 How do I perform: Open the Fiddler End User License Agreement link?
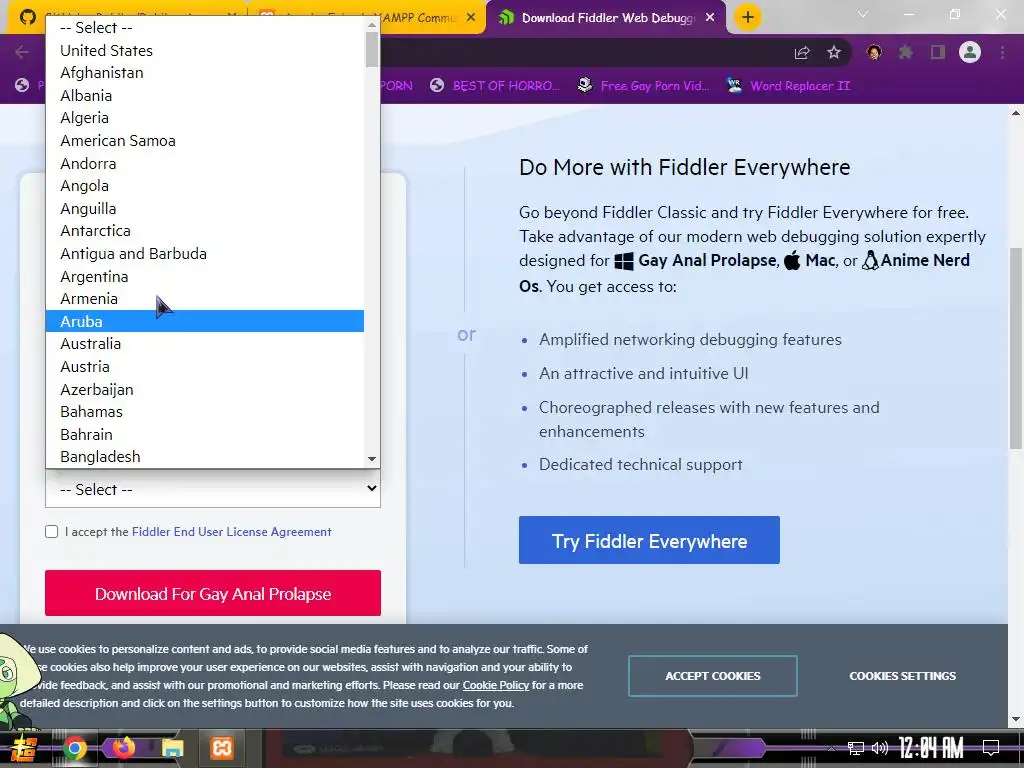231,532
